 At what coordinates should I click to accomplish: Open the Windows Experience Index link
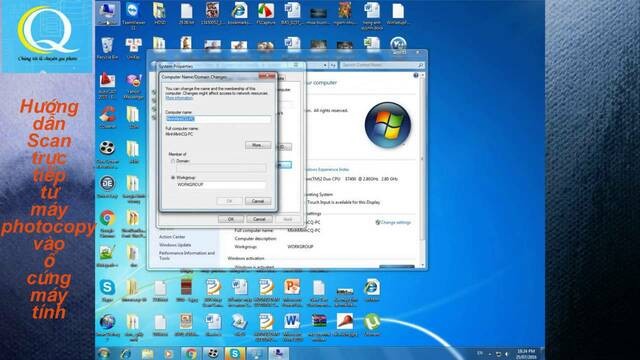[327, 169]
